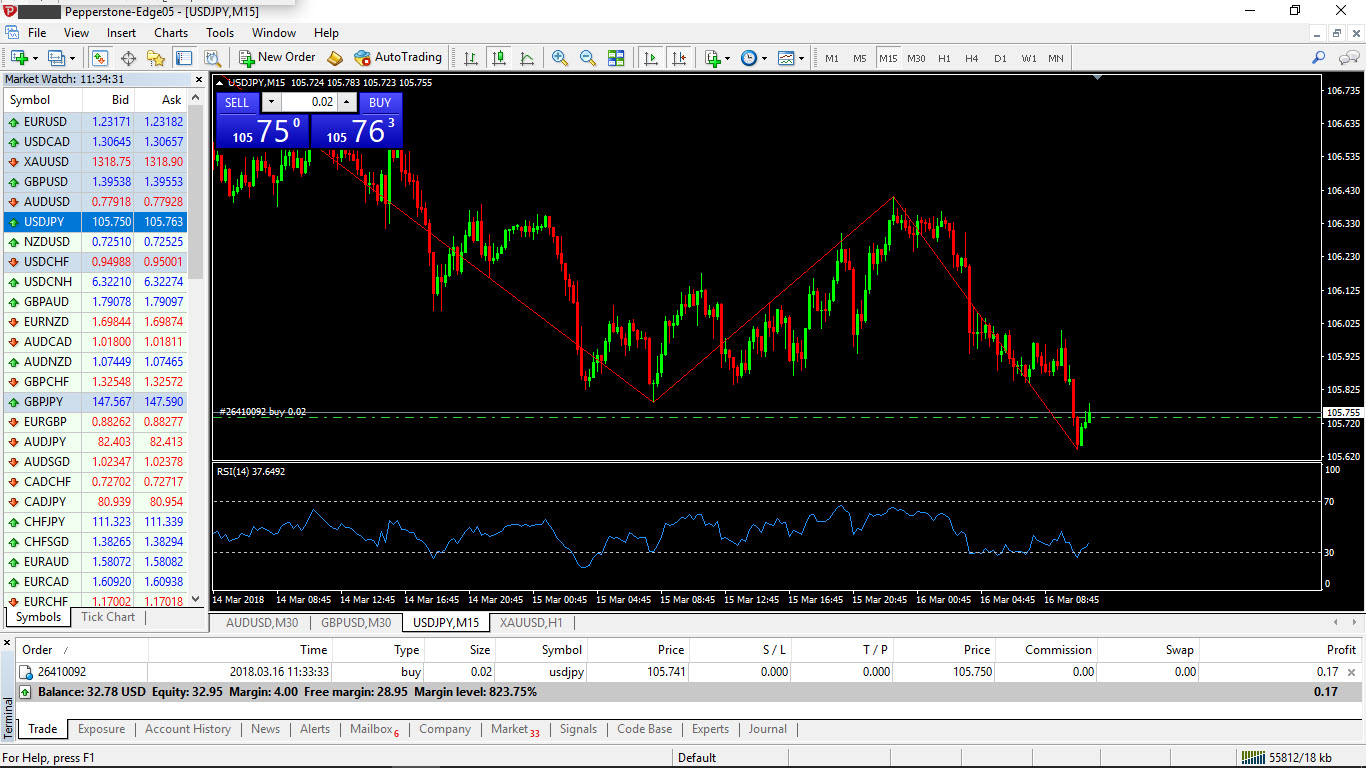Click the chart shift triangle marker
Viewport: 1366px width, 768px height.
tap(1098, 76)
